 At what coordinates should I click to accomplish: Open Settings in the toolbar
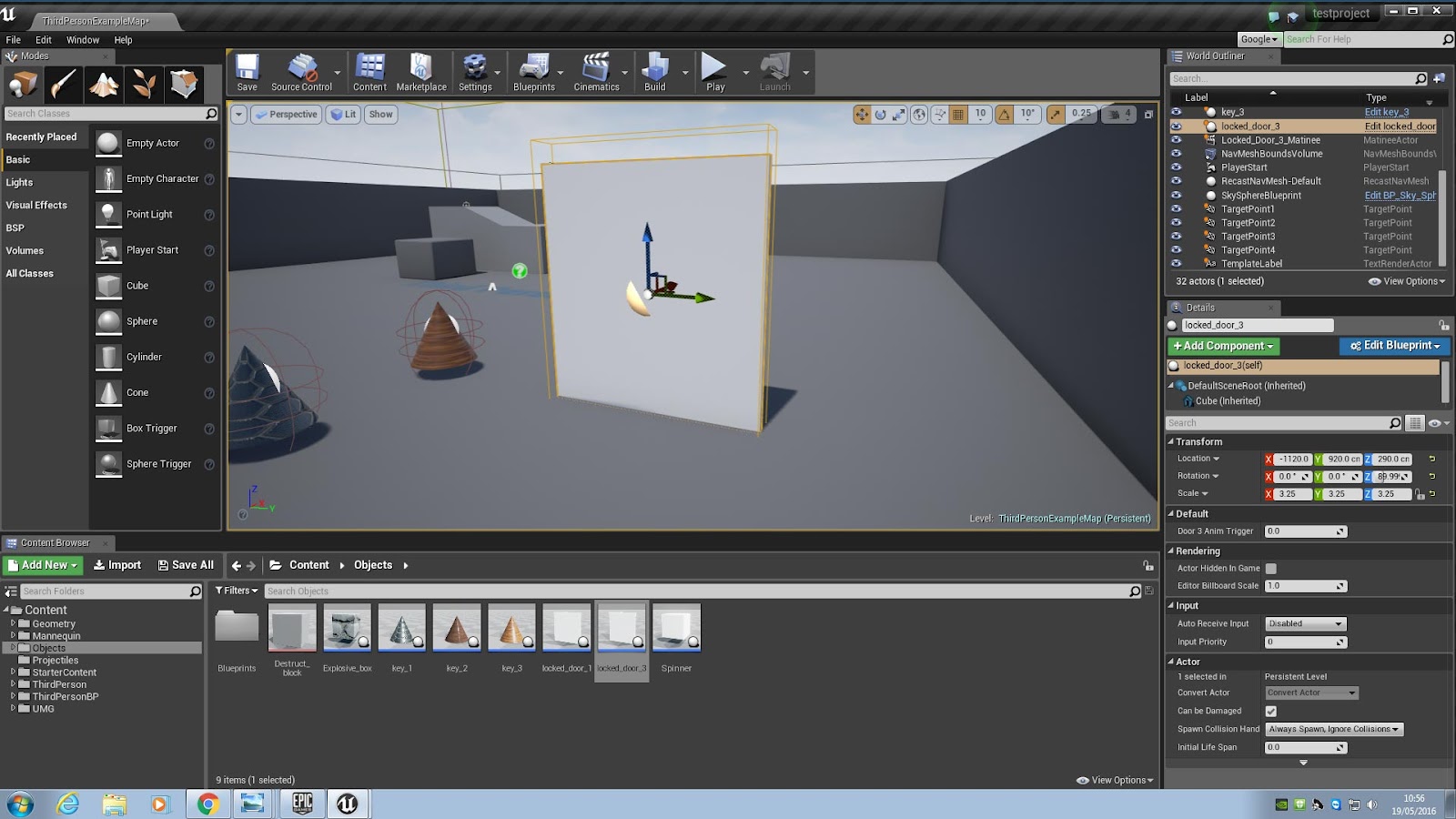coord(475,72)
